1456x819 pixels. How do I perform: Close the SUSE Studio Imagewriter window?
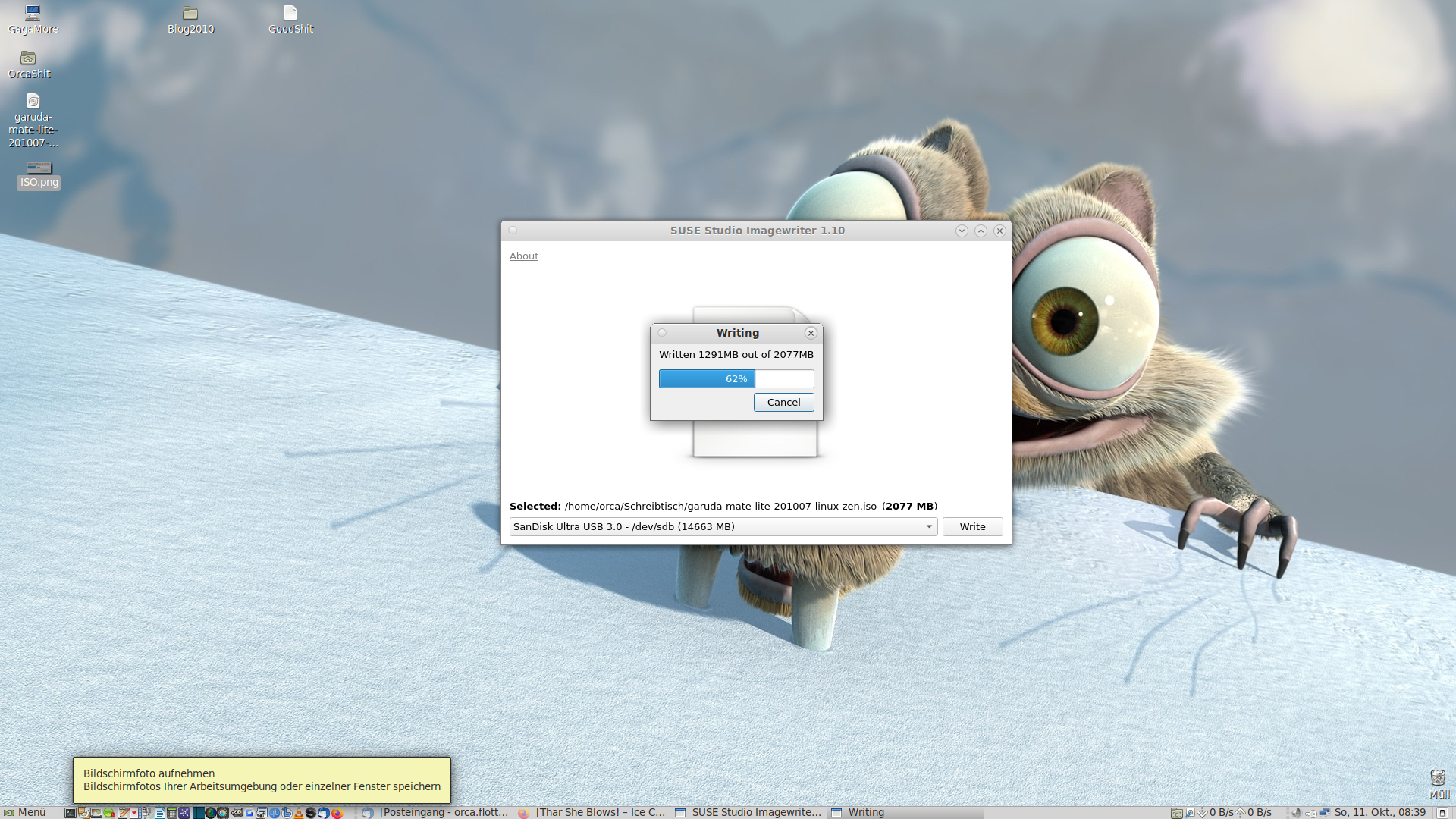[x=999, y=231]
